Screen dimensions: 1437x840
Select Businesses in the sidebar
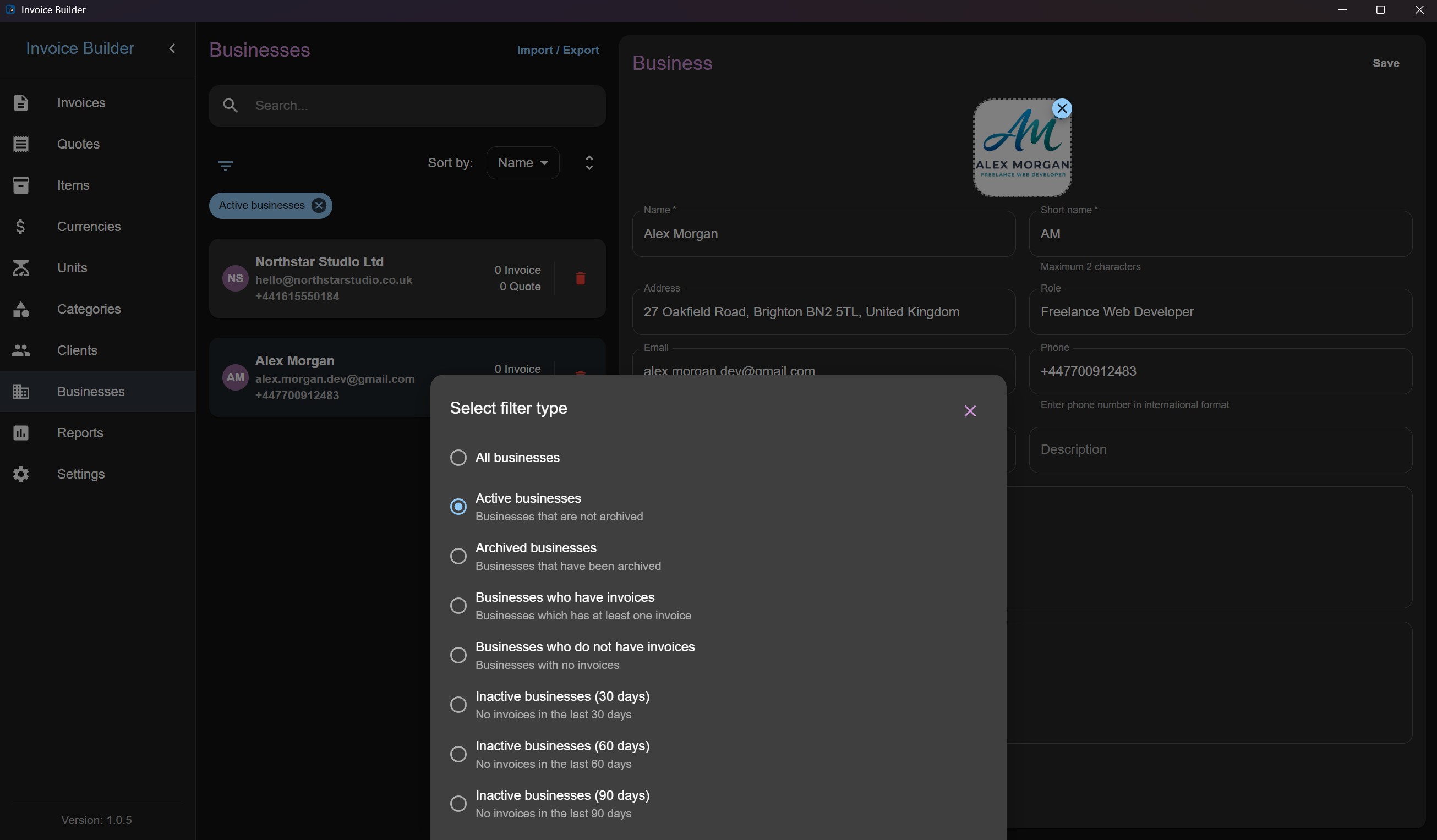pos(97,392)
